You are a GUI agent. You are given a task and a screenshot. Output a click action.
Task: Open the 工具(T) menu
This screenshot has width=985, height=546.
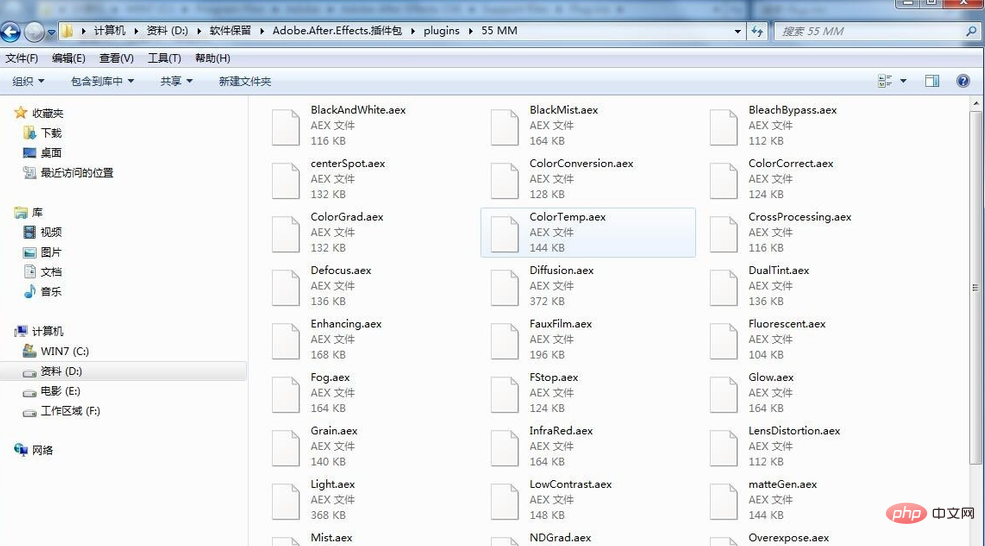pos(164,58)
